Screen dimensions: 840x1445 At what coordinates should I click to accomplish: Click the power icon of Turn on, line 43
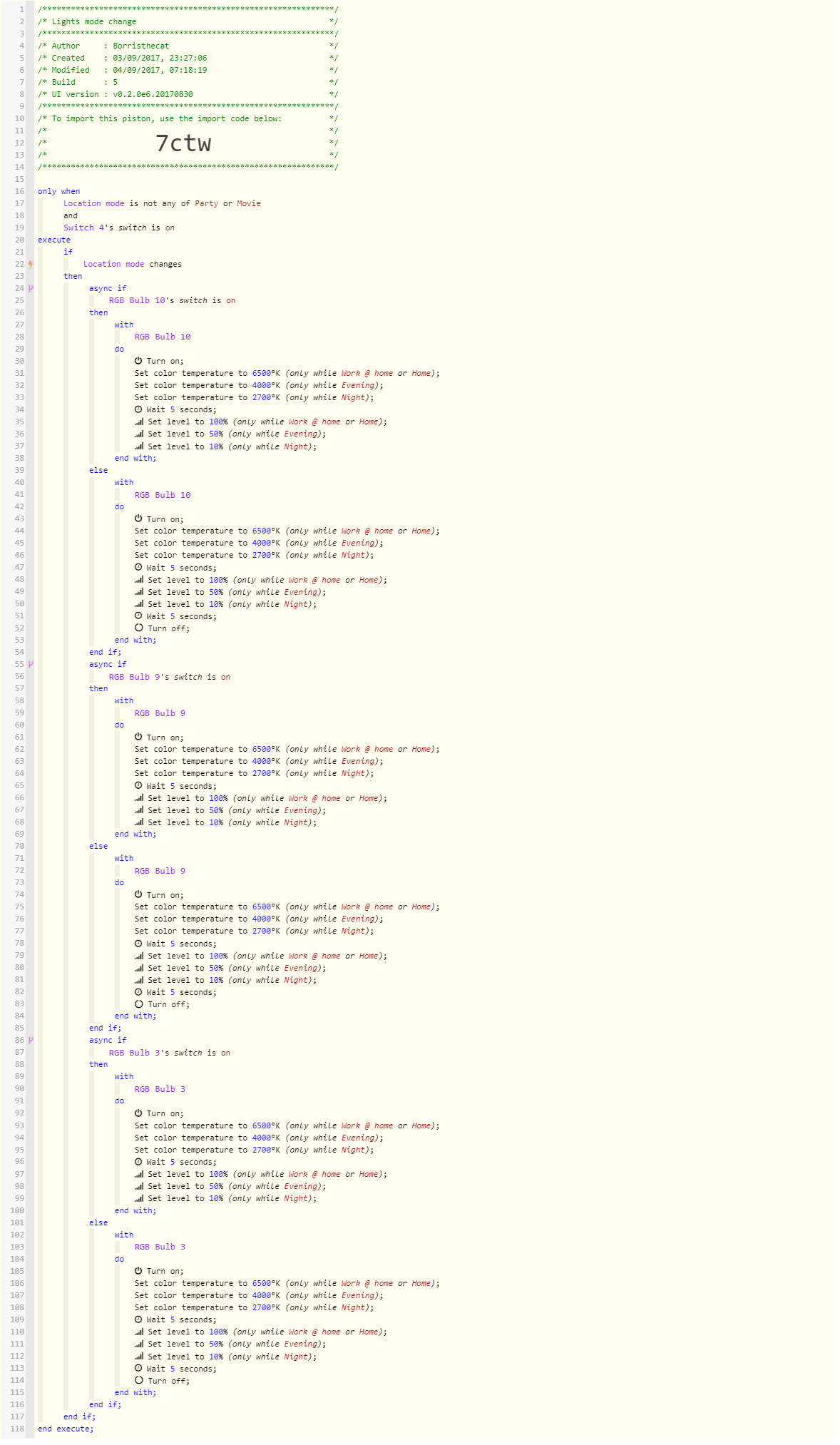[x=138, y=519]
